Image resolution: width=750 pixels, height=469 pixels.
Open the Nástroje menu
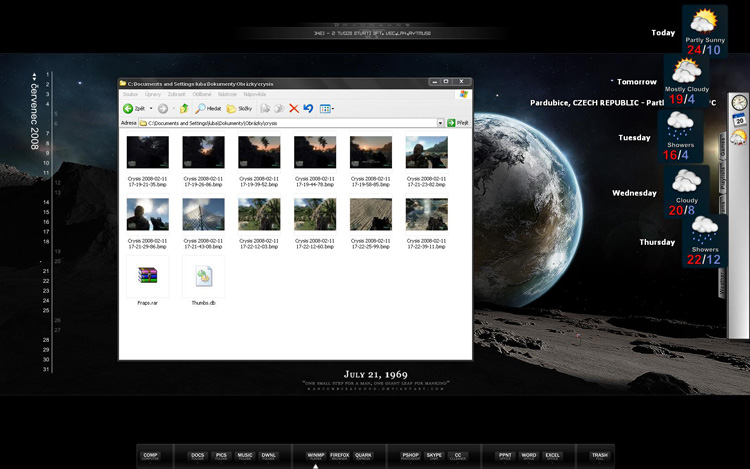pos(227,94)
